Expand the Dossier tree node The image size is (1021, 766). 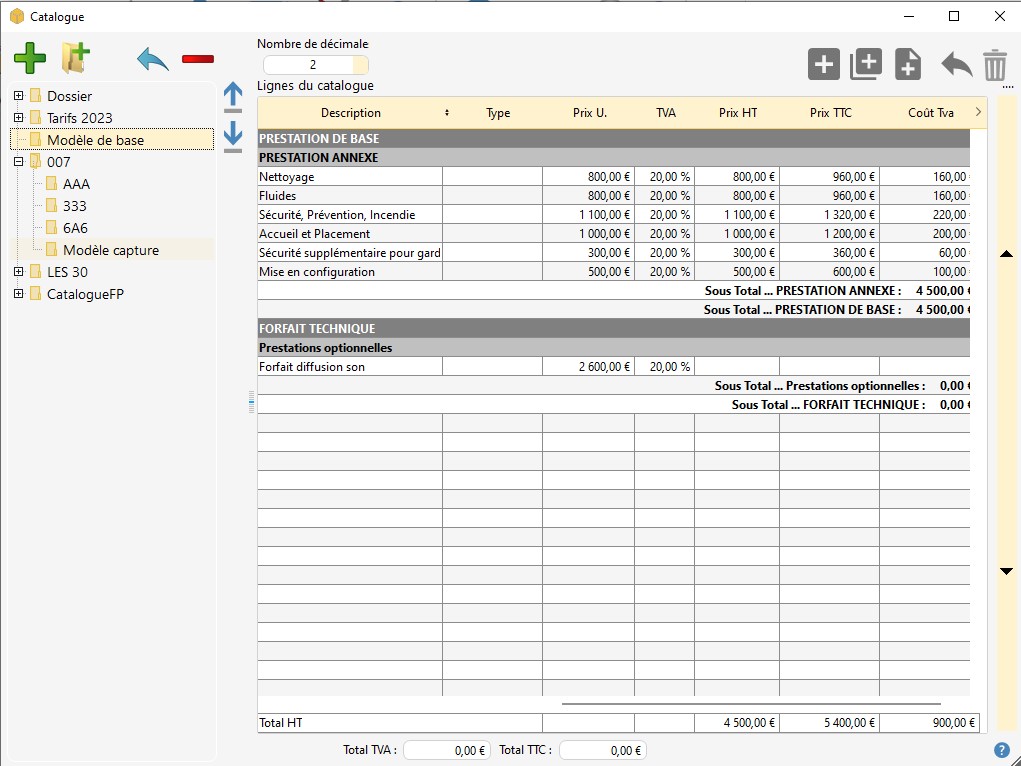[18, 96]
